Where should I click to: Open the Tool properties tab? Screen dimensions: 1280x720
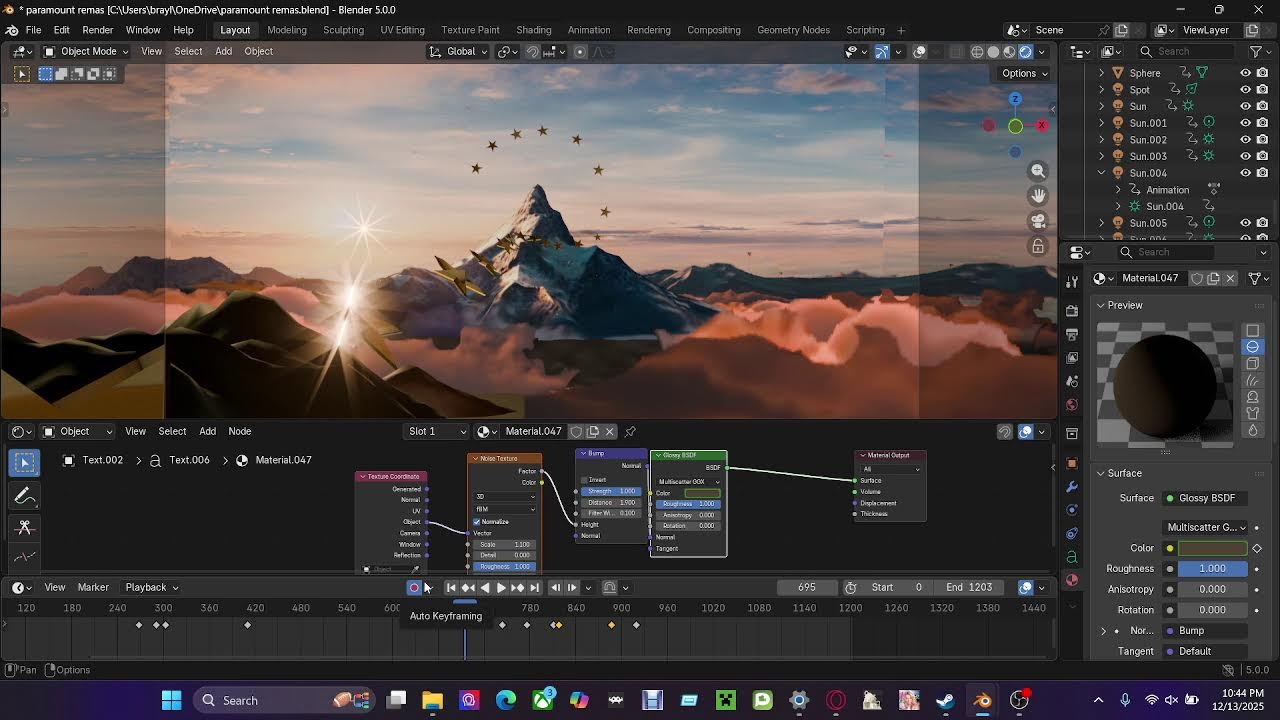click(1072, 281)
